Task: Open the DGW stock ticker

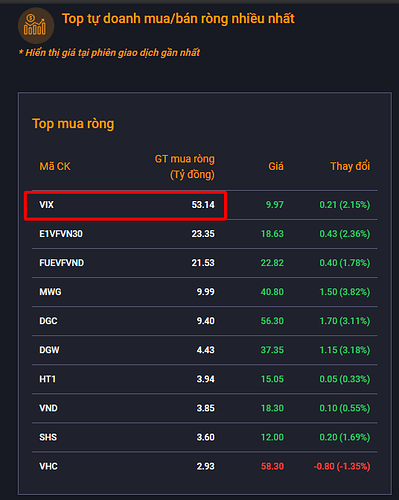Action: click(x=49, y=350)
